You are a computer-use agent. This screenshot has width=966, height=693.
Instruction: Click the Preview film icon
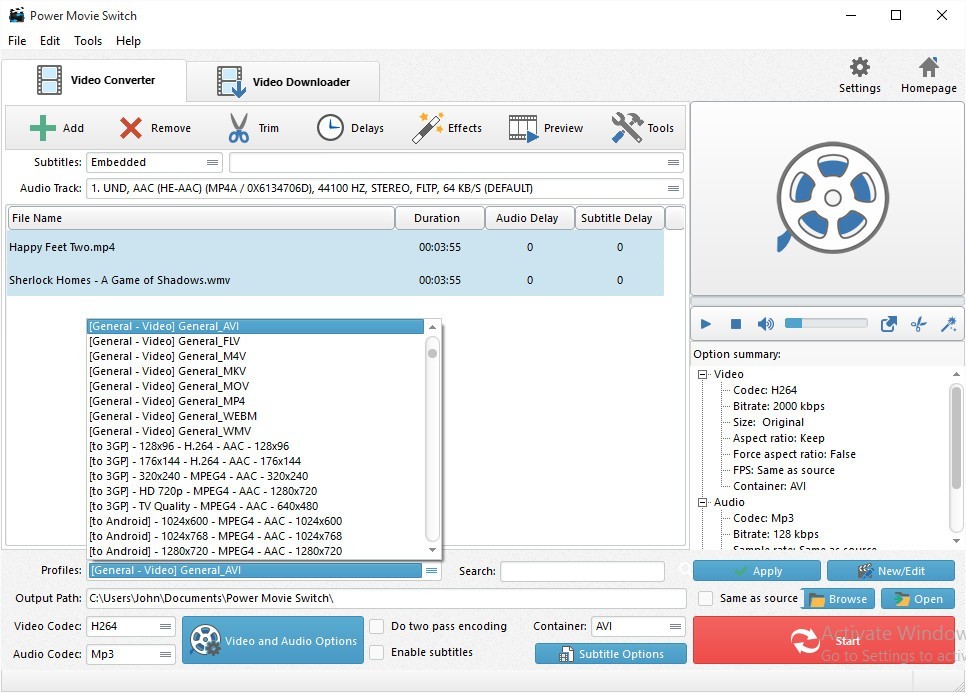523,128
